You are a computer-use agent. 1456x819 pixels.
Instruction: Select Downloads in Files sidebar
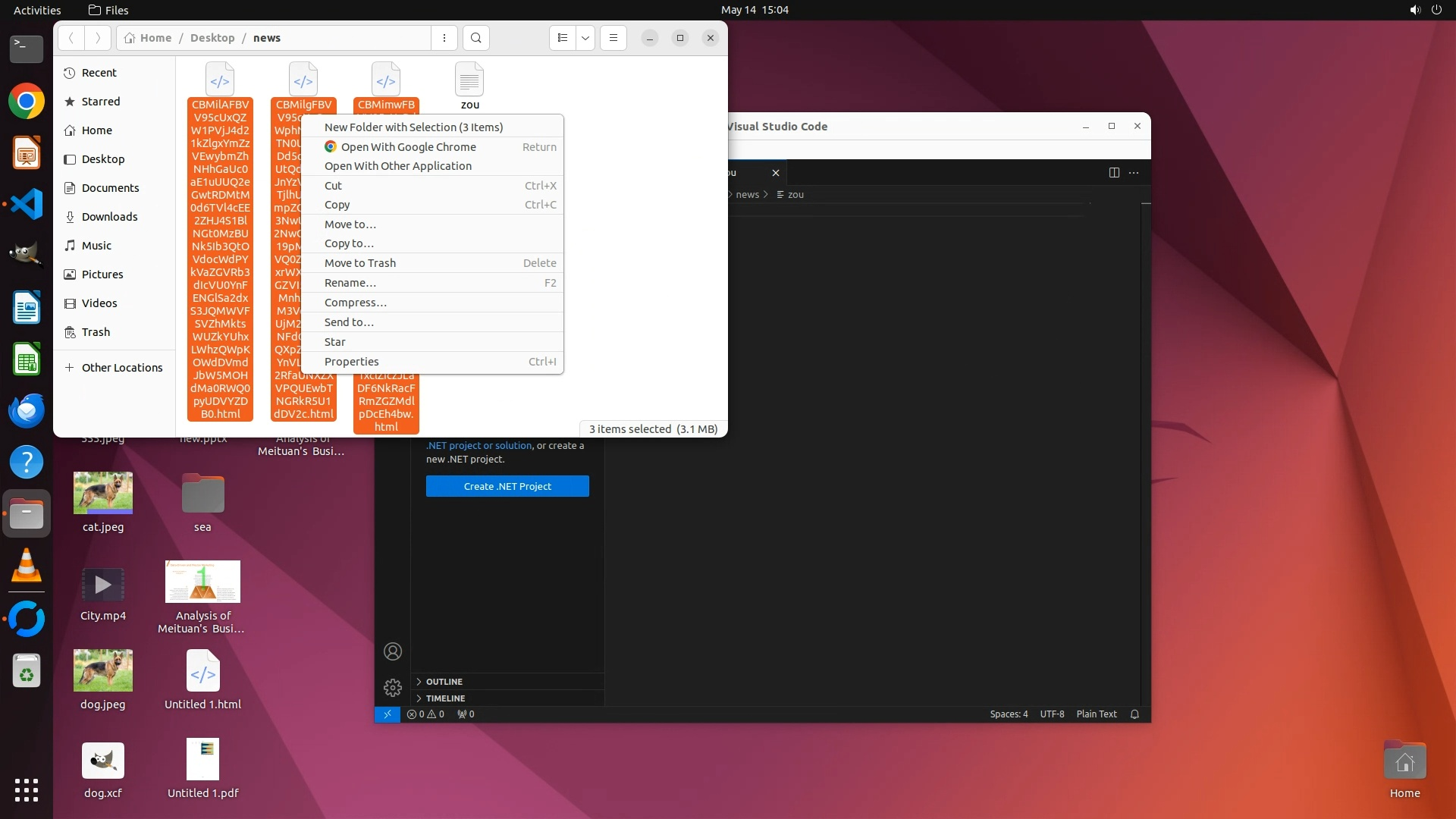(x=109, y=217)
